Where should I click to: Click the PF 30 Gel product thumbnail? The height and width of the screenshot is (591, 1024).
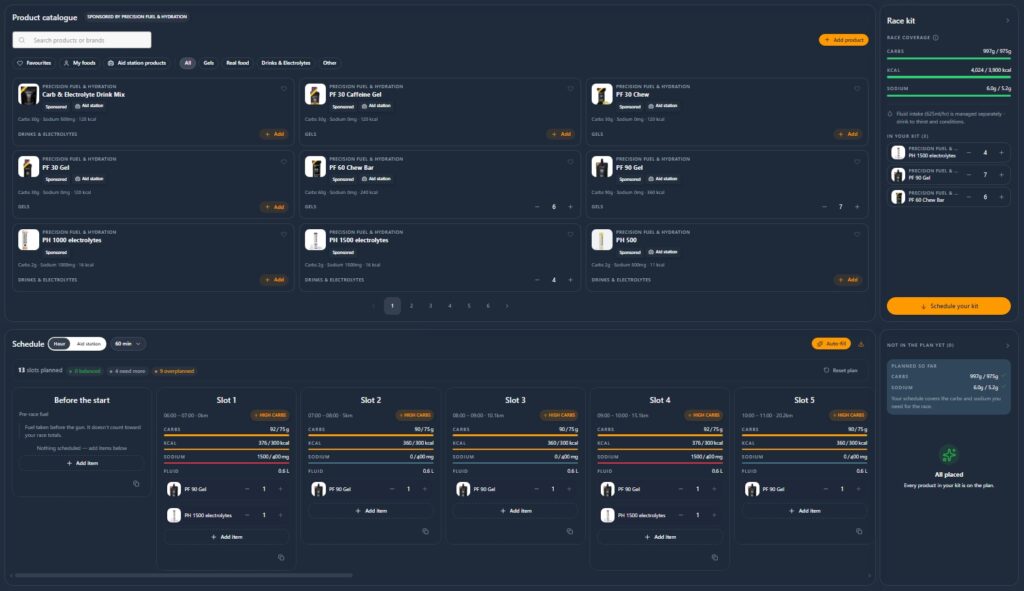[28, 167]
